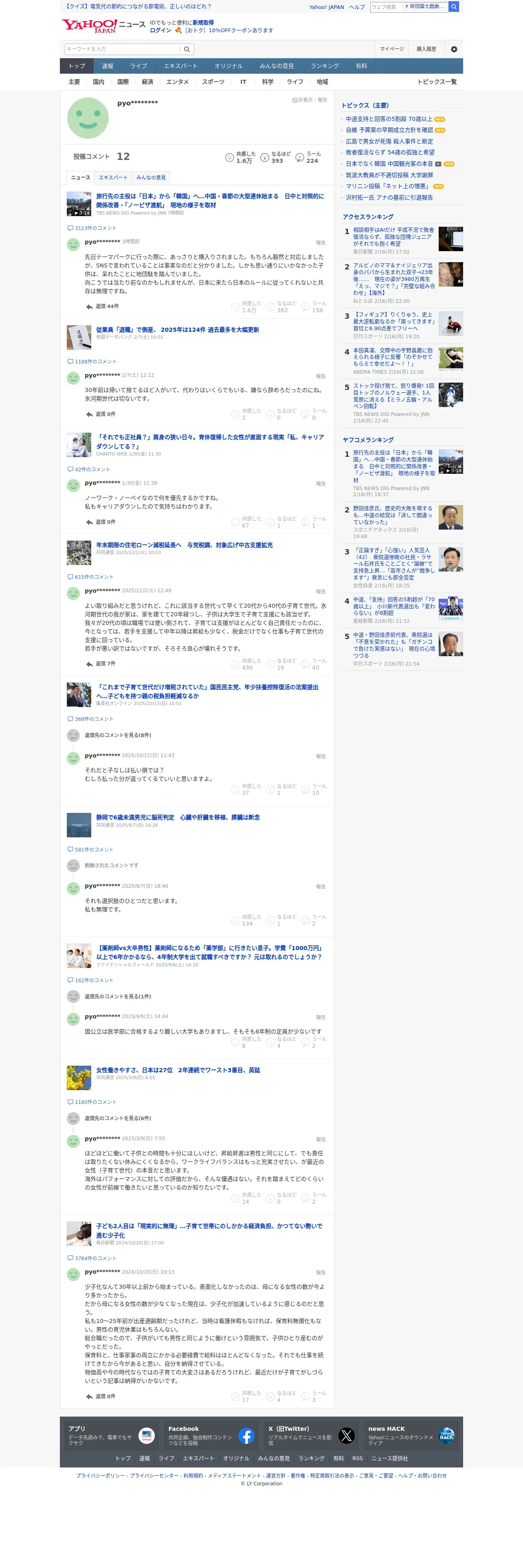Screen dimensions: 523x1568
Task: Click topic マリニン投稿「ネット上の憎悪」
Action: [387, 186]
